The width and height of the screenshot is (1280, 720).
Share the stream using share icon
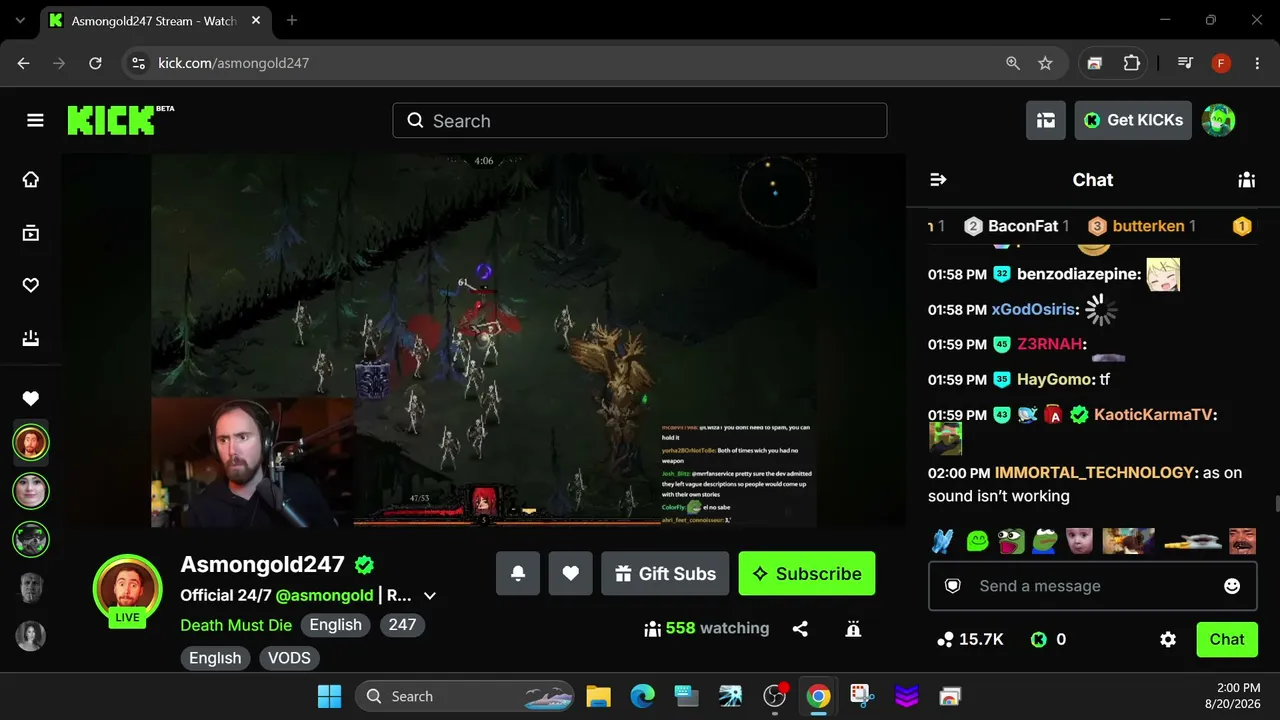[800, 629]
